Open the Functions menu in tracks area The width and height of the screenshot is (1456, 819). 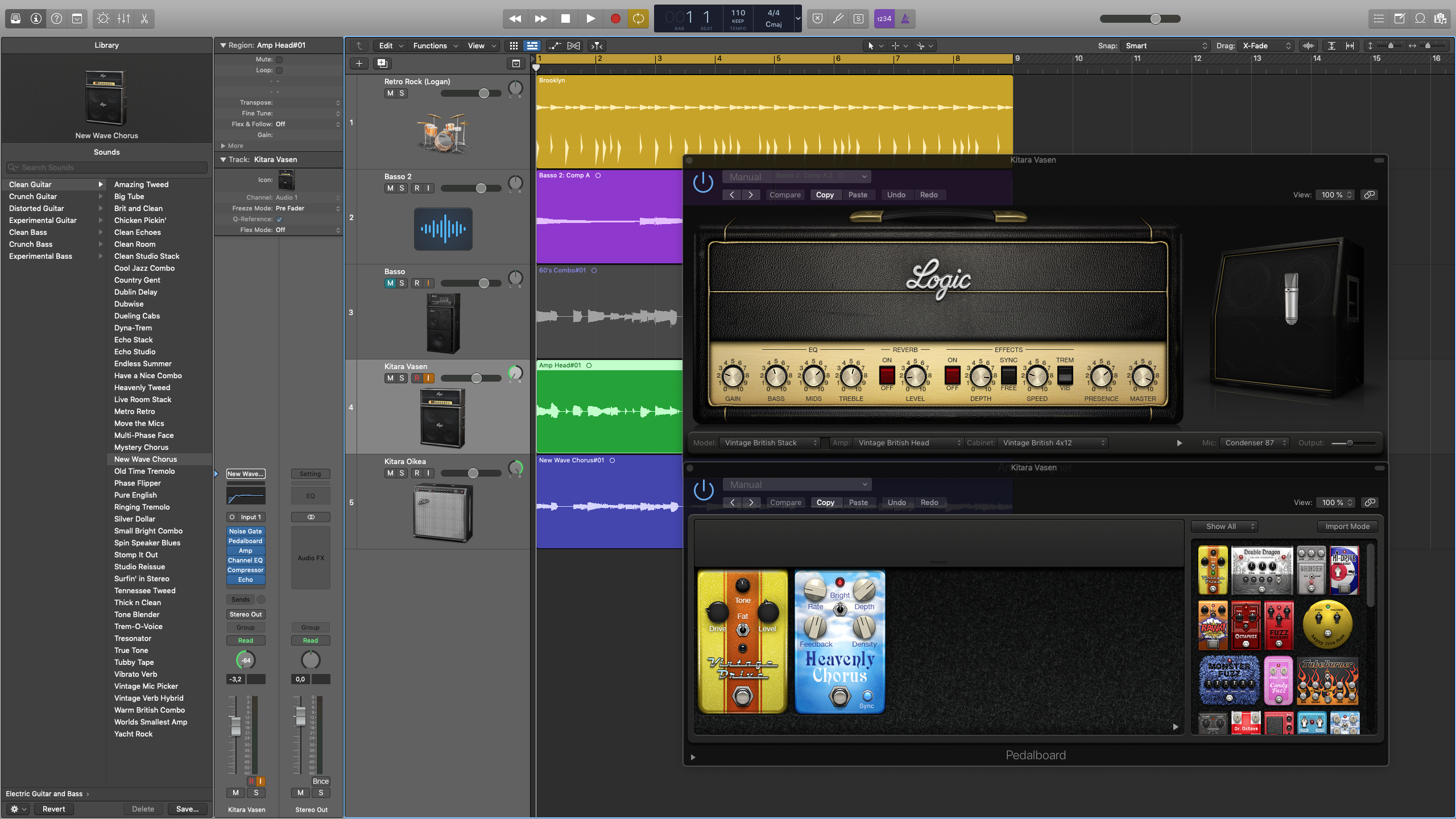435,46
